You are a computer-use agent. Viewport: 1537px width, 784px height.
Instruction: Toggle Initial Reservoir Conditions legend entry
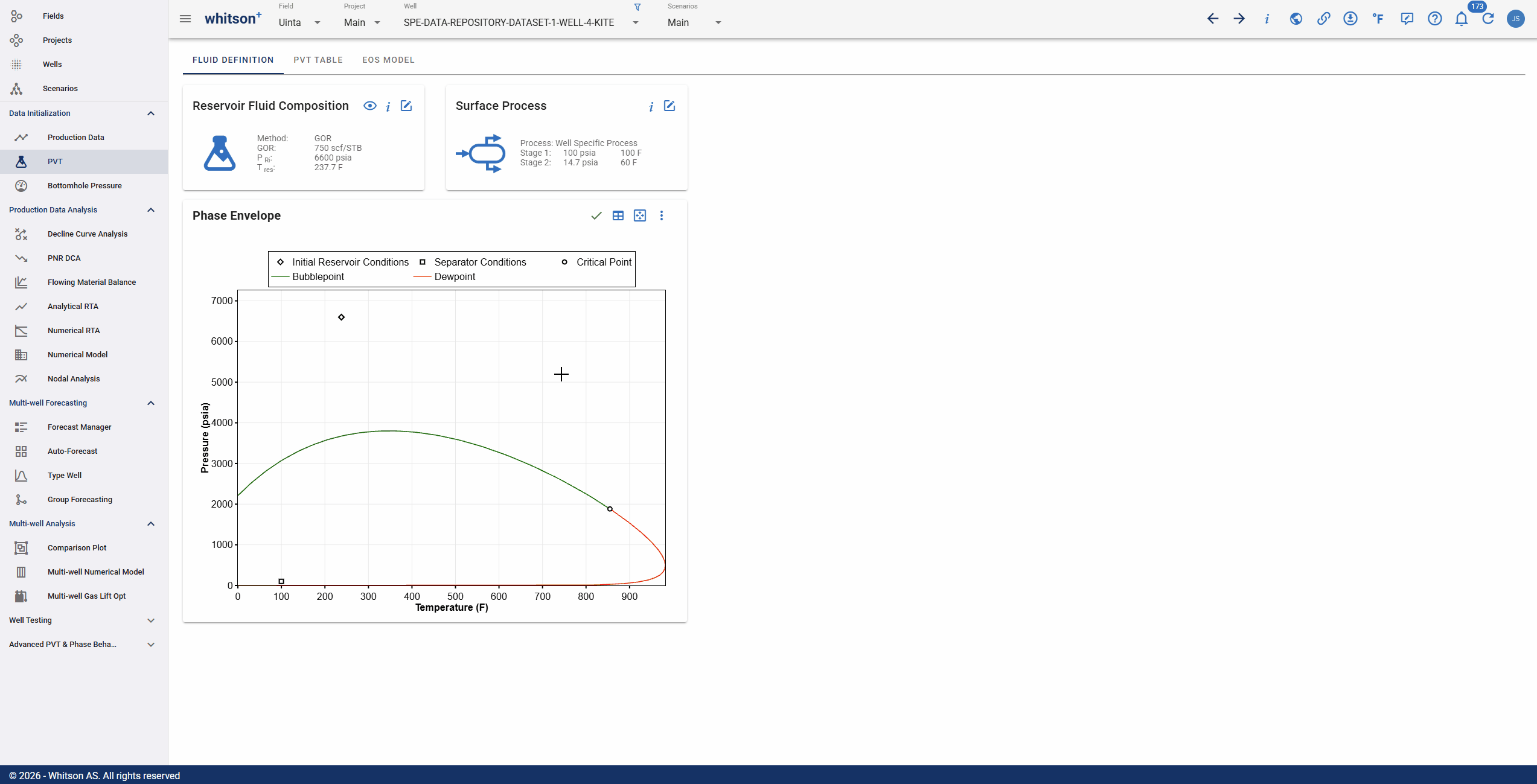[x=342, y=262]
